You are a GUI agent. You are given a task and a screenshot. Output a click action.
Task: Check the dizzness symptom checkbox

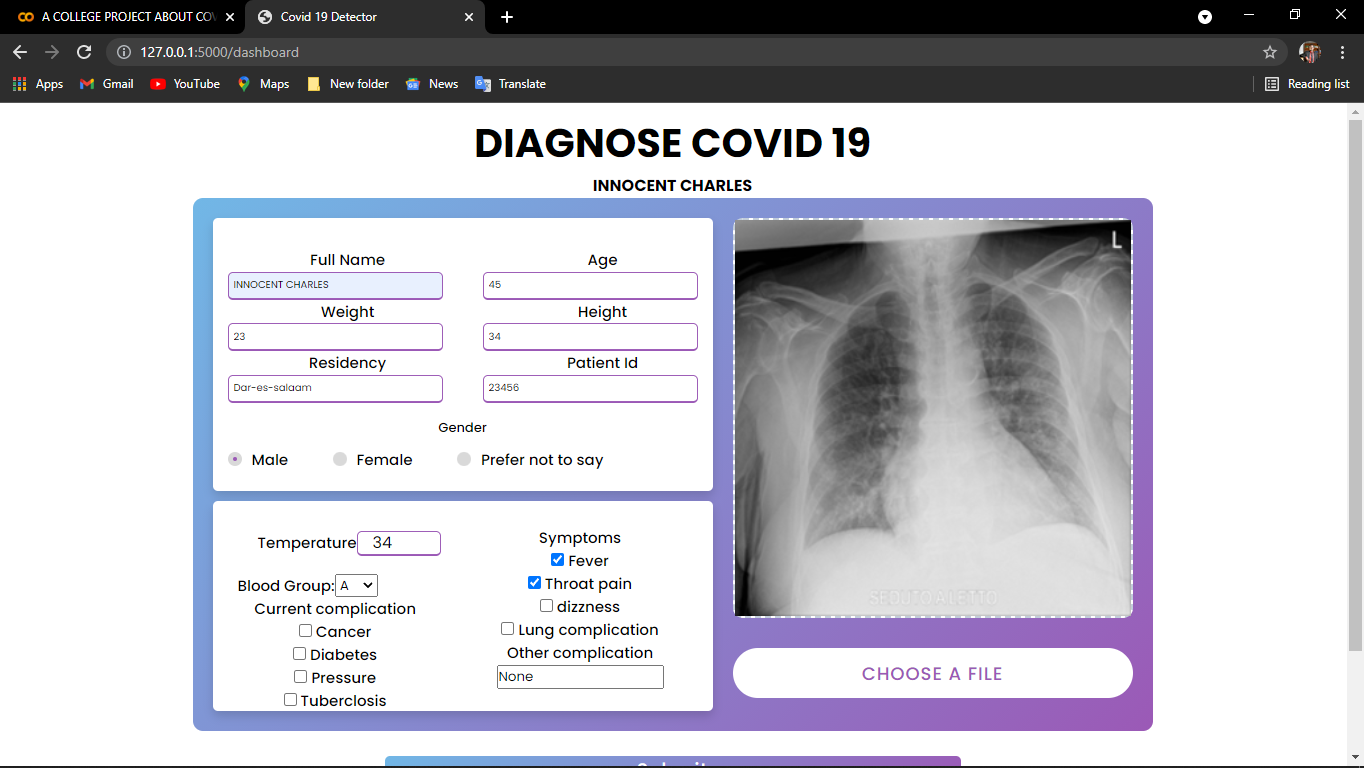click(x=547, y=606)
